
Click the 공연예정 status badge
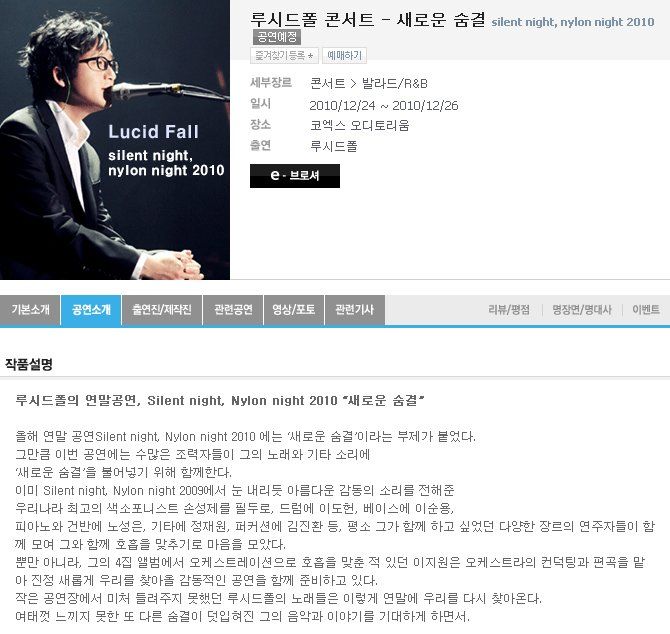277,37
